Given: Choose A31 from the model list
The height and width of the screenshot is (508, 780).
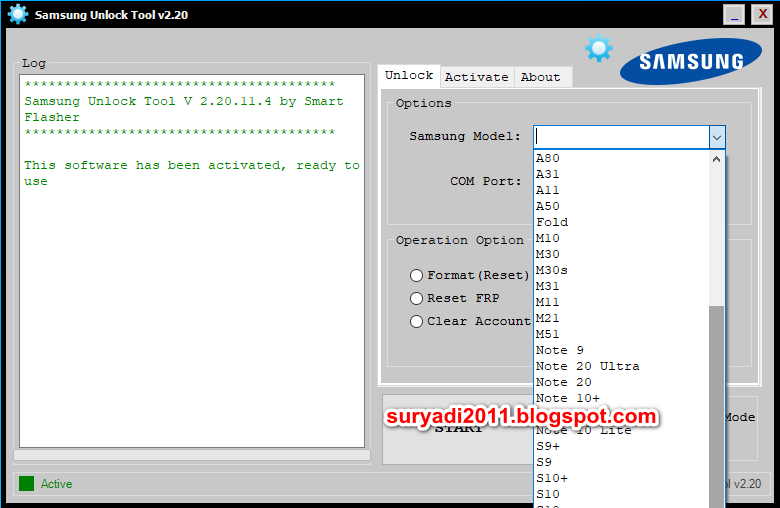Looking at the screenshot, I should (x=621, y=174).
